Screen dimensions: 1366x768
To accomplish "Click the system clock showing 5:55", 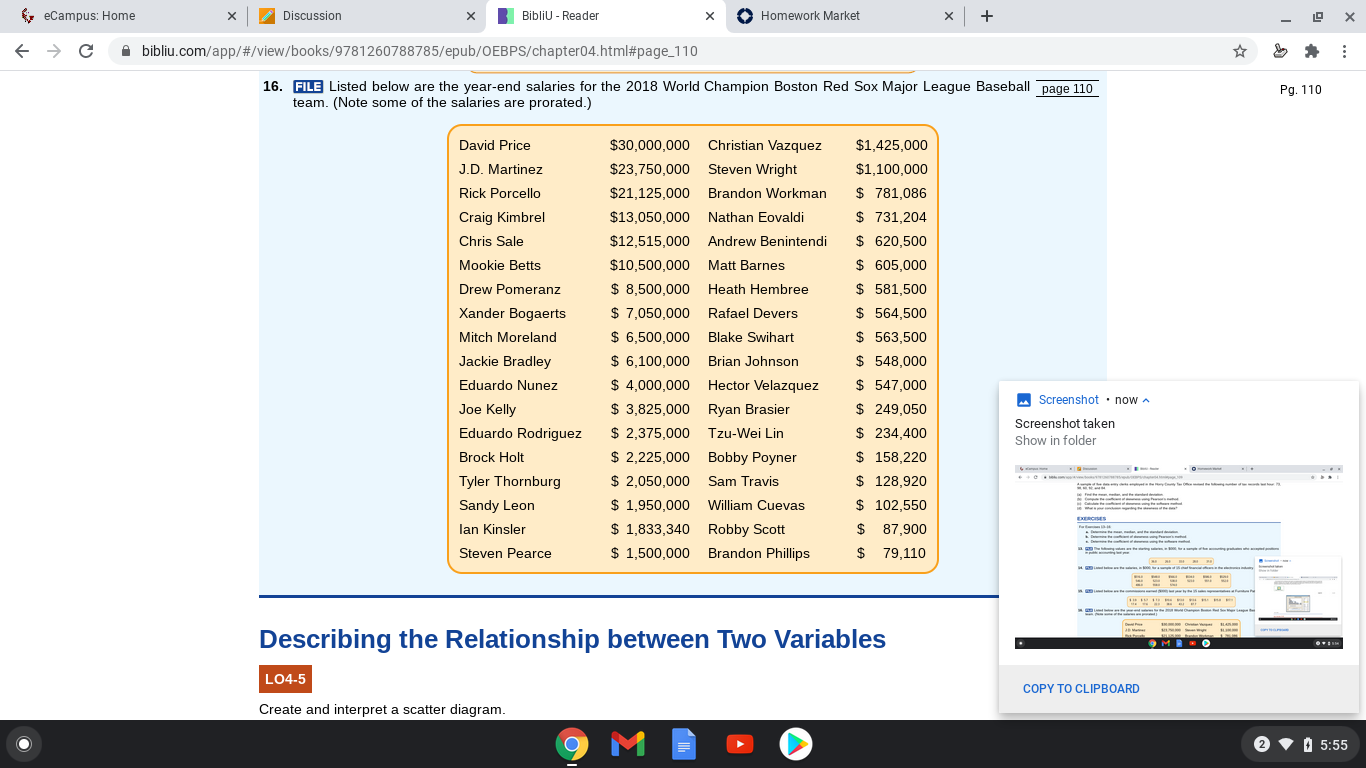I will coord(1334,744).
